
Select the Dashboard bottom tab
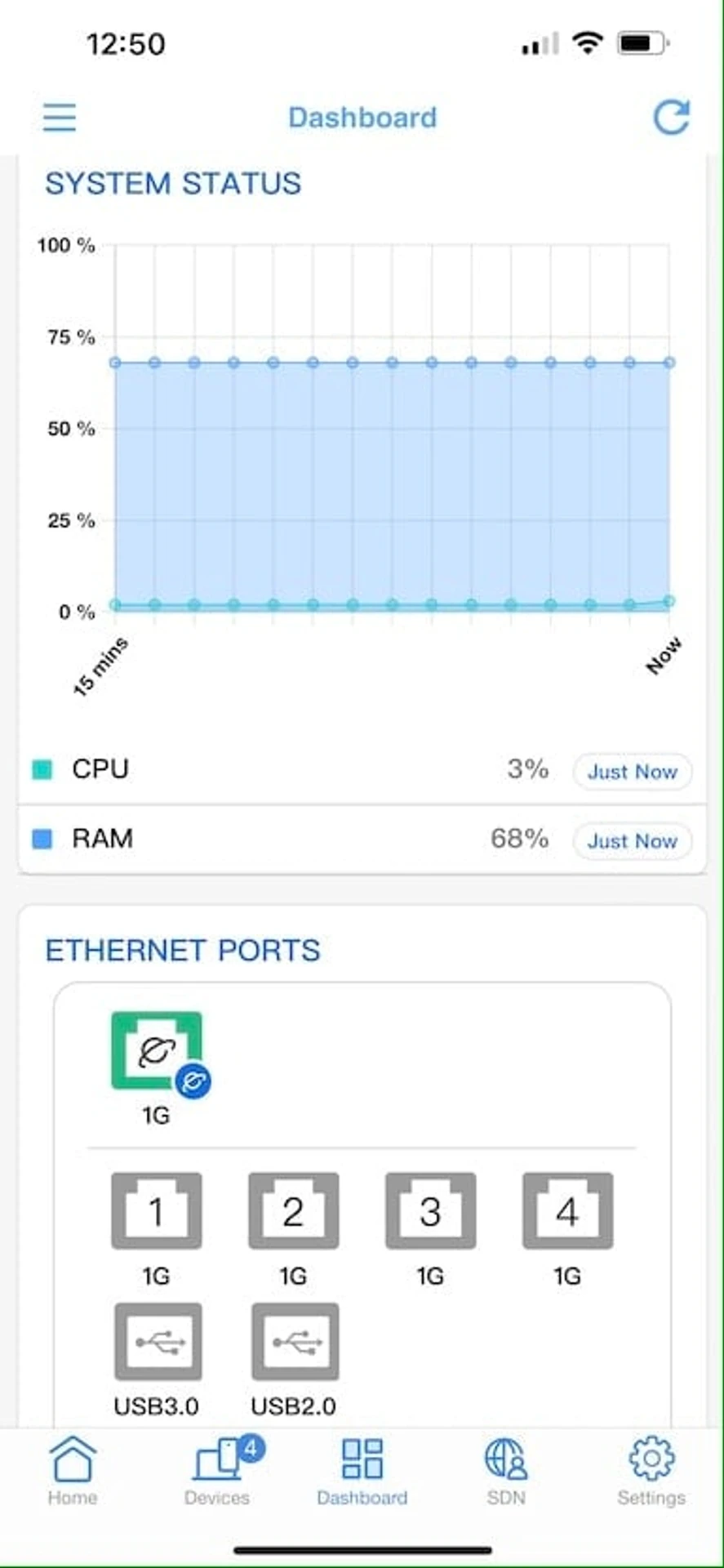(x=362, y=1472)
